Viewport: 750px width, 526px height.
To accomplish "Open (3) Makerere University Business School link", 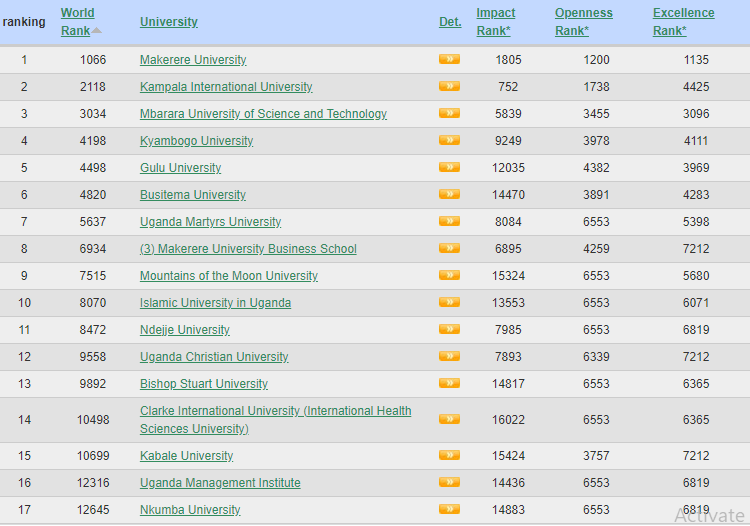I will pyautogui.click(x=248, y=249).
